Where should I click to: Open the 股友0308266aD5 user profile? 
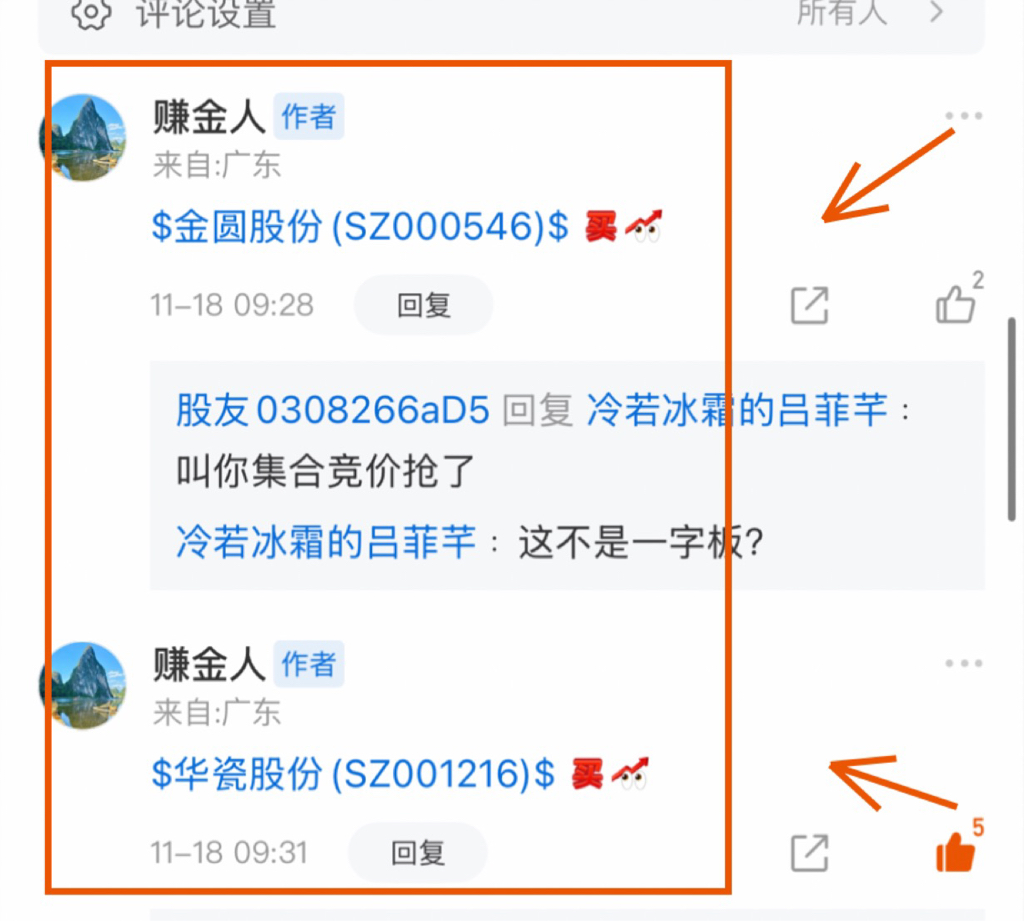point(333,410)
